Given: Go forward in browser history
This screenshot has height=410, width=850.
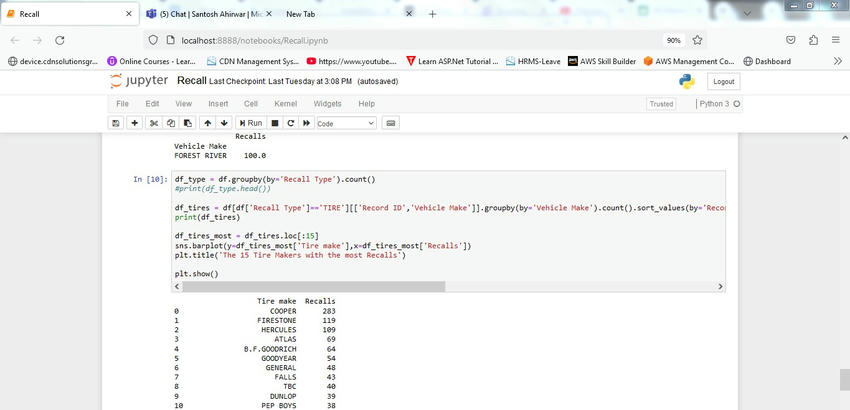Looking at the screenshot, I should coord(37,40).
